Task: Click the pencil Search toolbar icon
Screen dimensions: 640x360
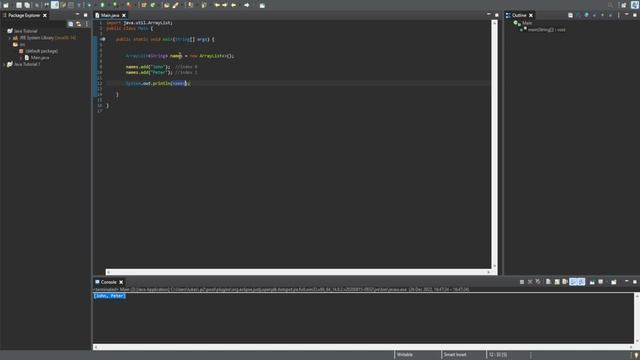Action: [176, 5]
